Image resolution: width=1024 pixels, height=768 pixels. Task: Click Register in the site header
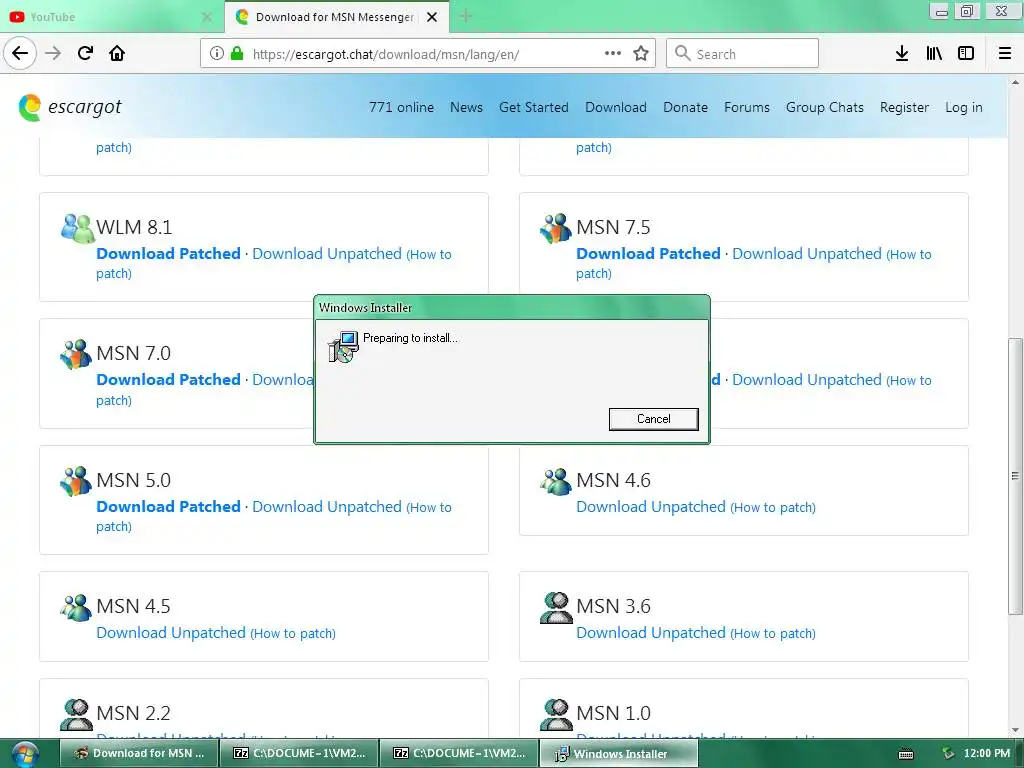904,107
